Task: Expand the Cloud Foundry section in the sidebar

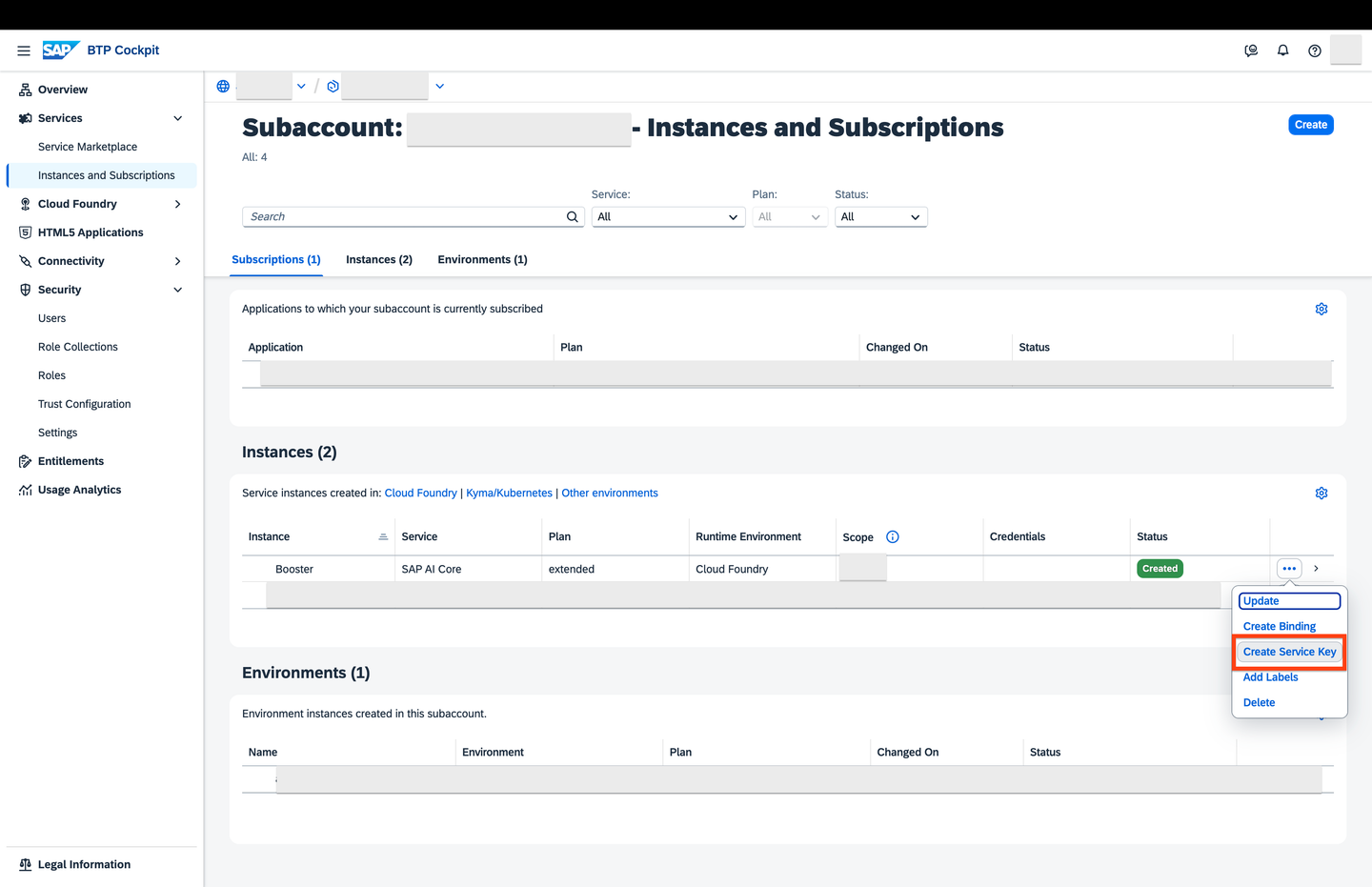Action: (178, 204)
